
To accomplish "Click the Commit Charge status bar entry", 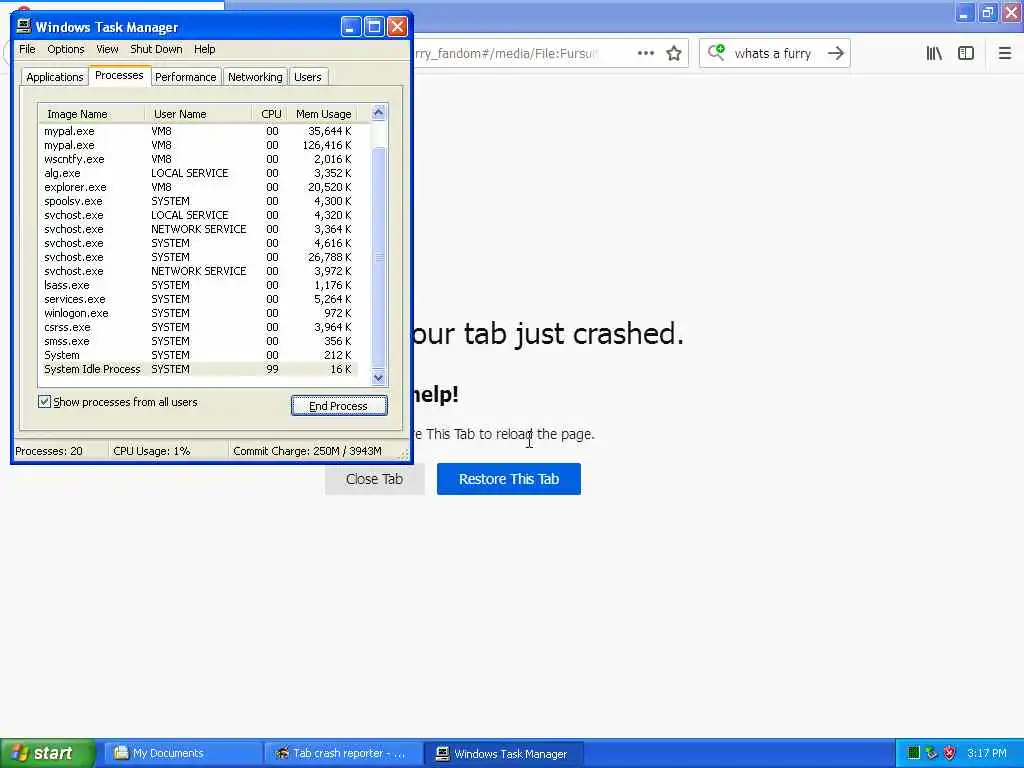I will coord(308,451).
